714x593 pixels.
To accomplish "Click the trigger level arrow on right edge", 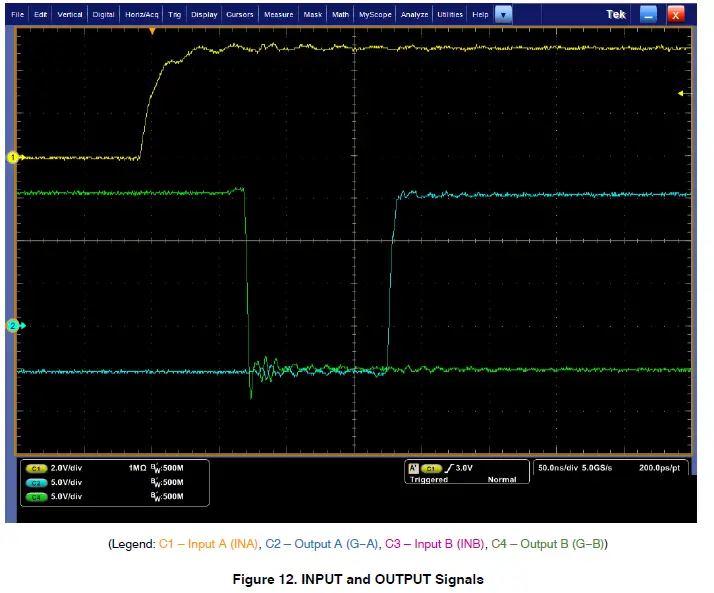I will (682, 93).
